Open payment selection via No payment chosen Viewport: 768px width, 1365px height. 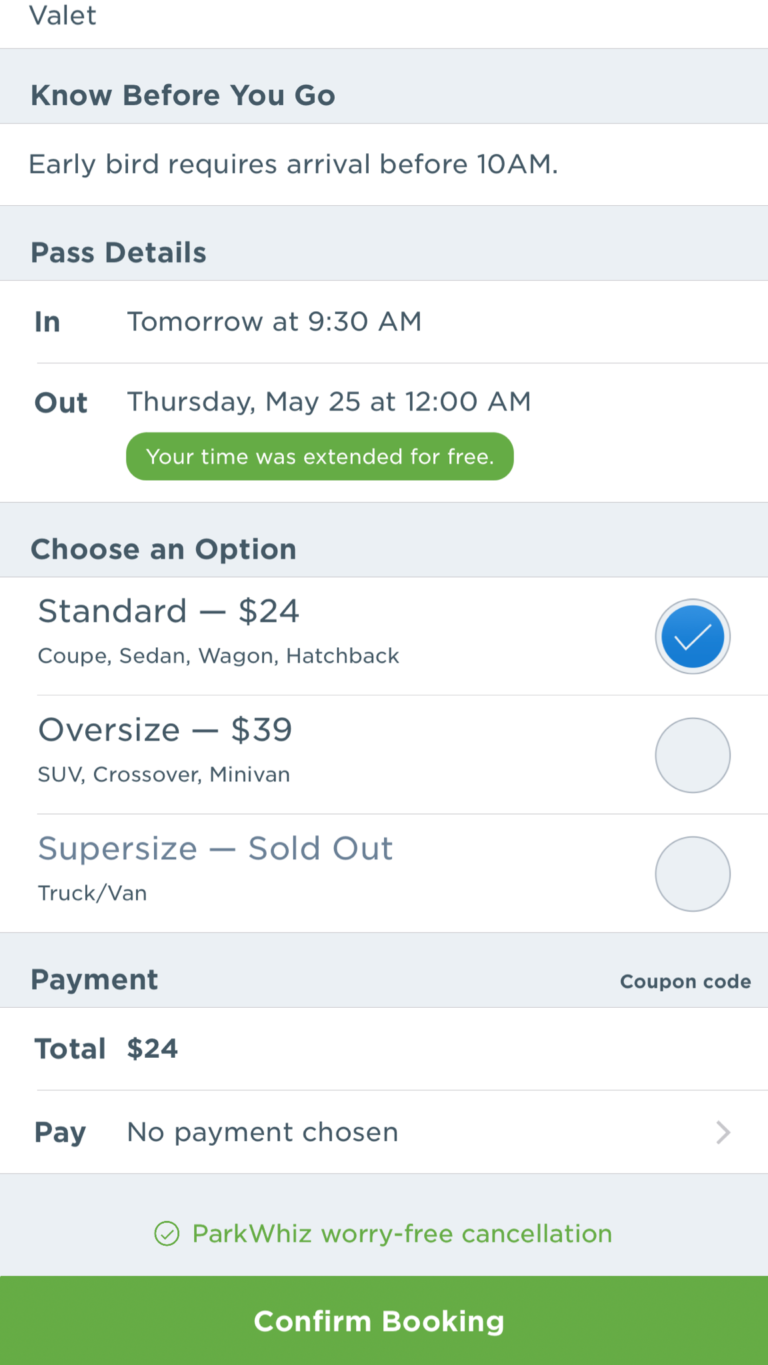tap(261, 1132)
